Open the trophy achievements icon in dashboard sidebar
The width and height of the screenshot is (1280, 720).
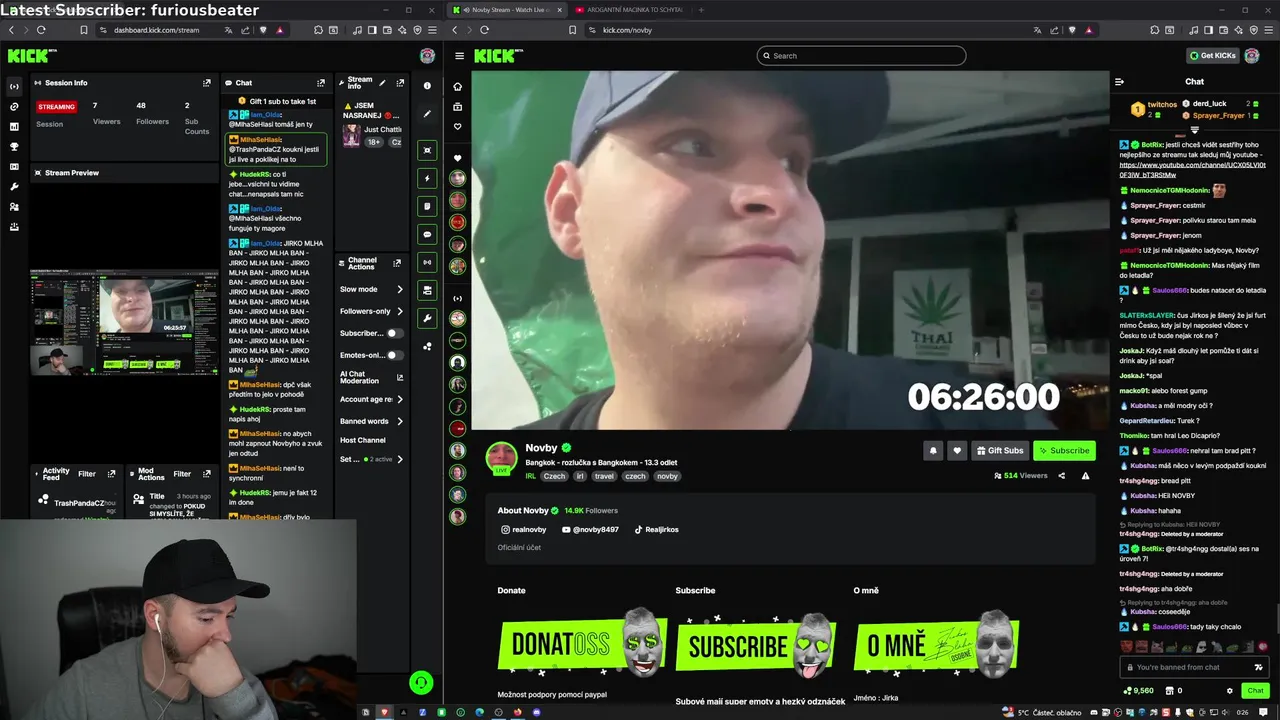pyautogui.click(x=14, y=147)
